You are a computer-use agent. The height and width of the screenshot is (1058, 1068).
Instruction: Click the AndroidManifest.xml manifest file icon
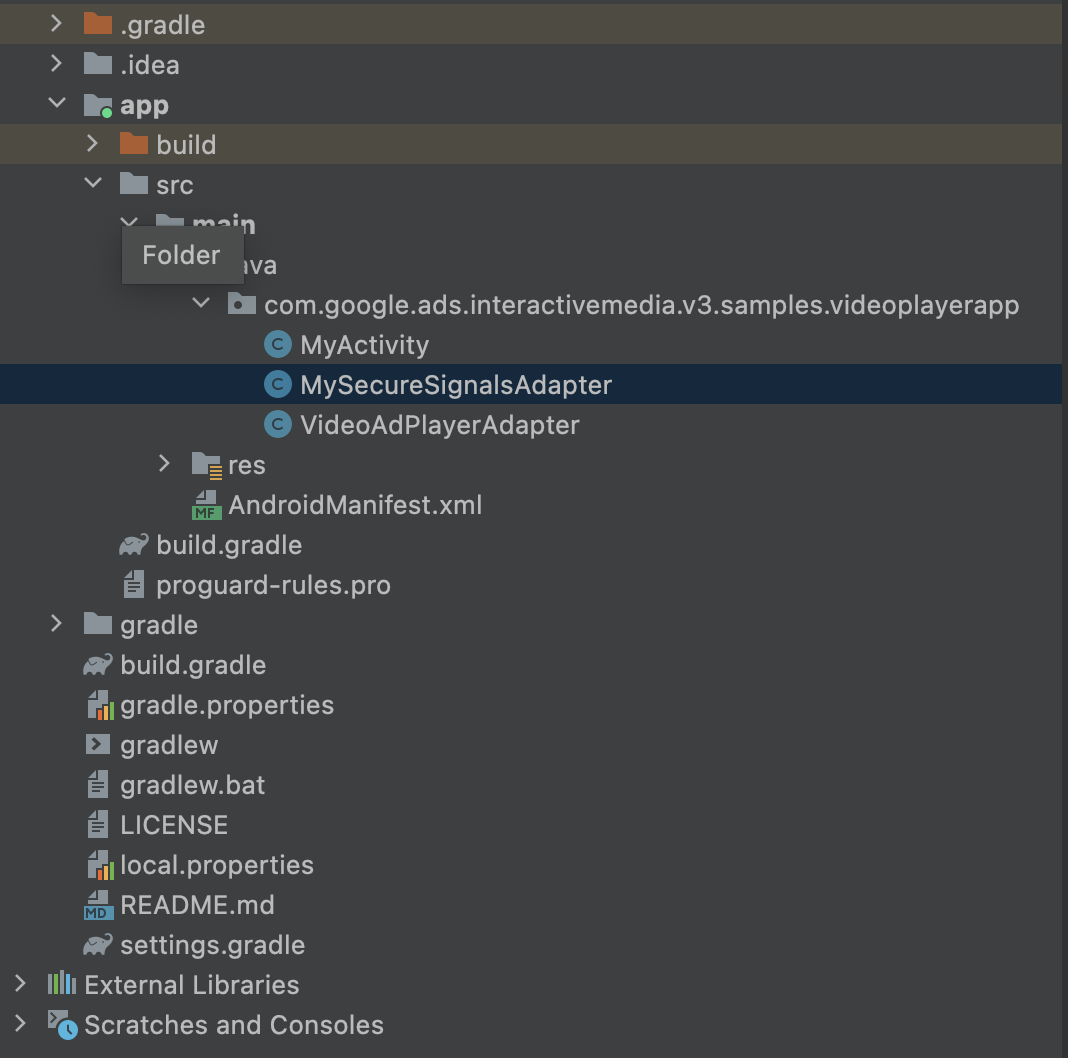206,505
